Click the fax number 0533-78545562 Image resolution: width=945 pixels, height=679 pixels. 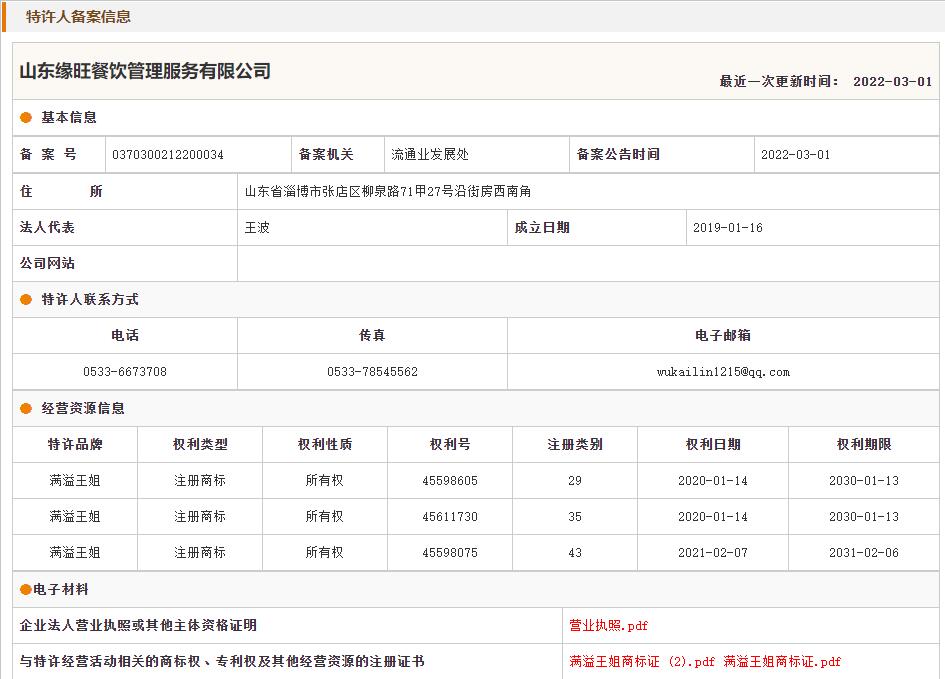372,372
